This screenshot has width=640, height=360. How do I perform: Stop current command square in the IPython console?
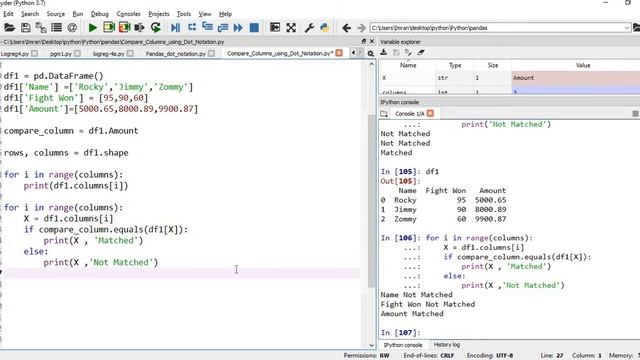click(x=636, y=113)
